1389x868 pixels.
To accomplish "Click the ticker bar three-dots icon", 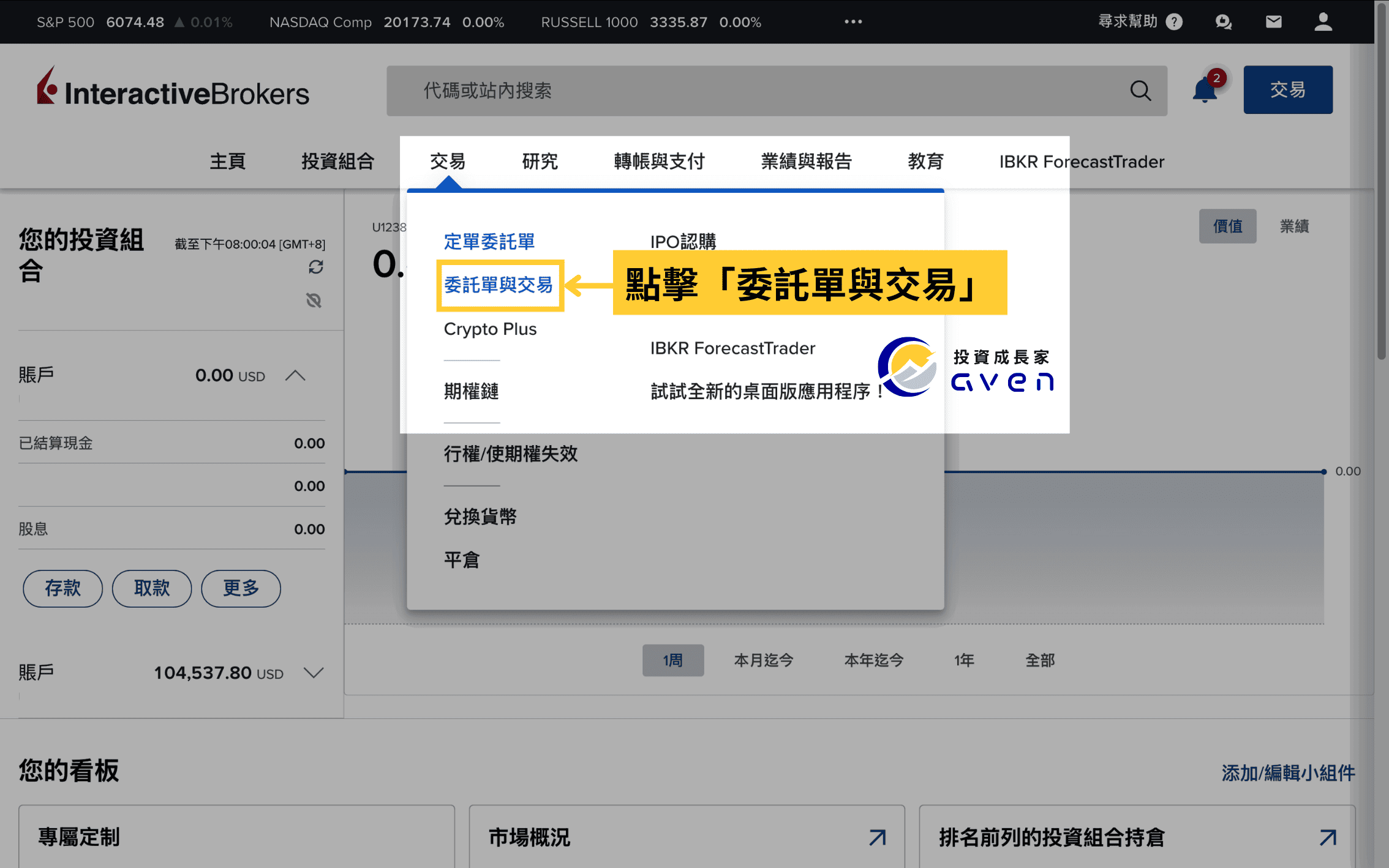I will (x=853, y=22).
